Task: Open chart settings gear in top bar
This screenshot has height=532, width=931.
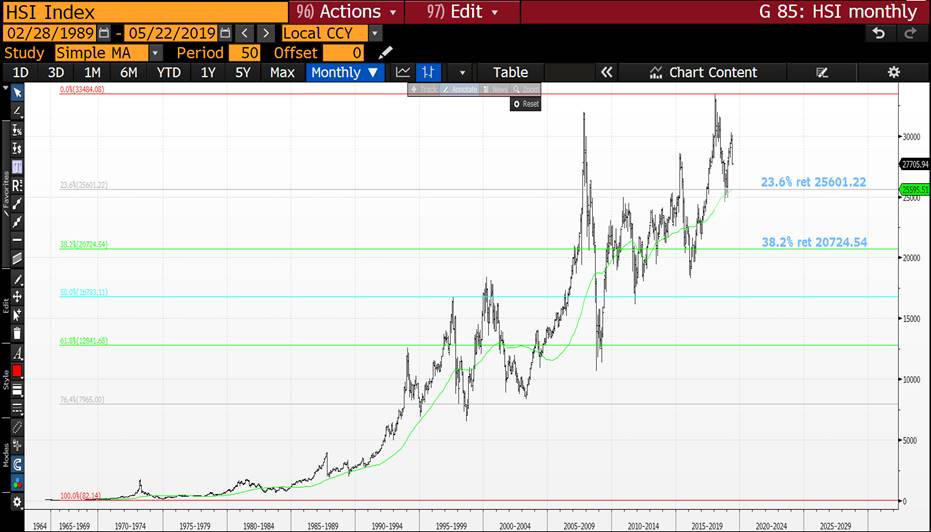Action: point(893,72)
